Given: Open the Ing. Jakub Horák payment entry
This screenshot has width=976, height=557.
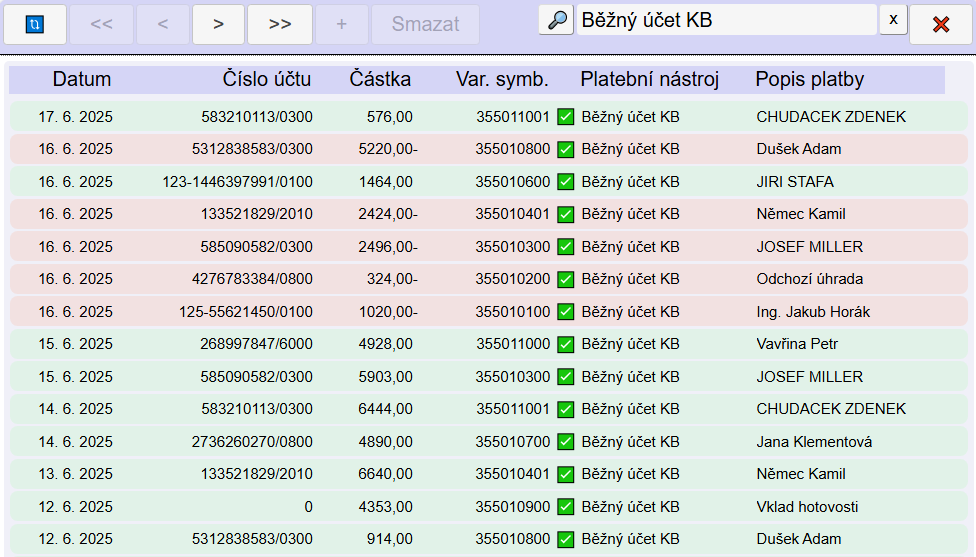Looking at the screenshot, I should pyautogui.click(x=812, y=312).
